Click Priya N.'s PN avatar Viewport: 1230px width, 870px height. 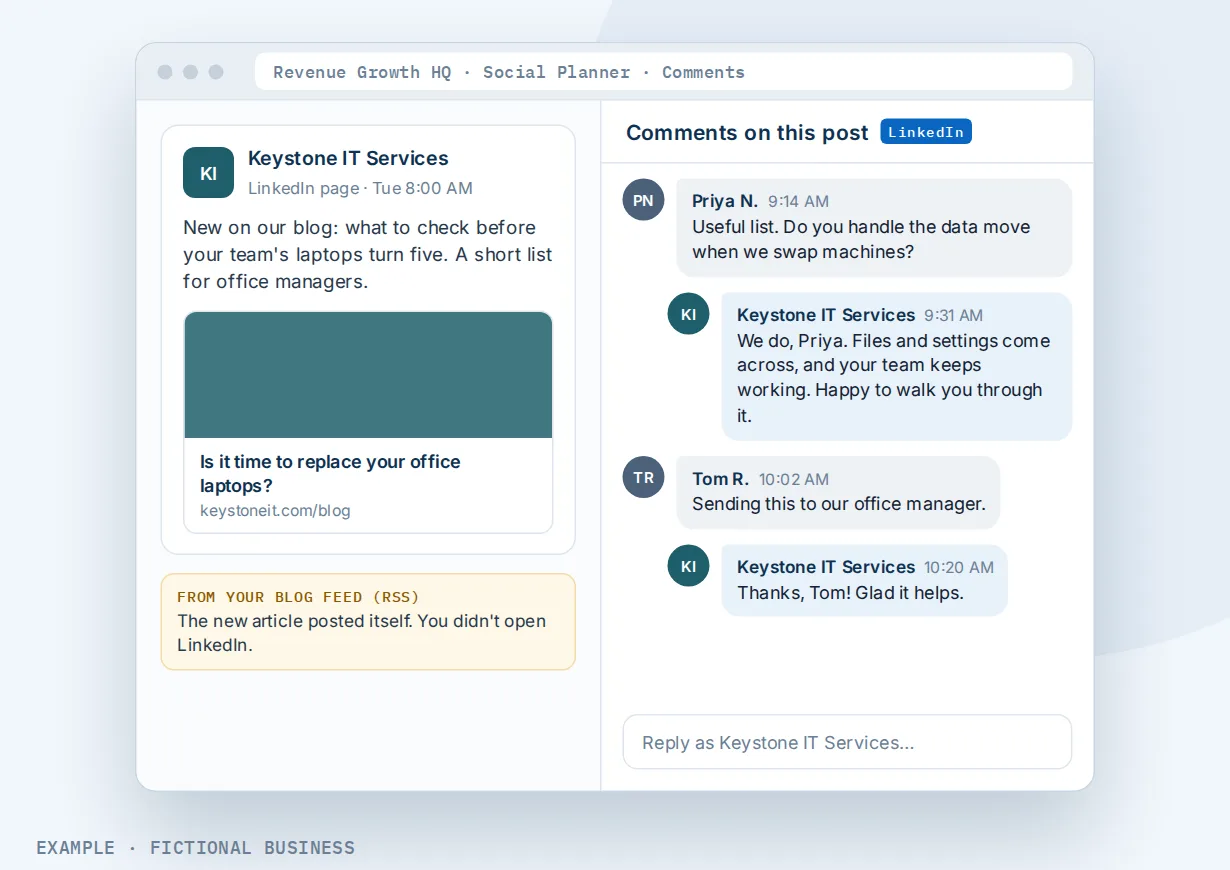tap(643, 200)
